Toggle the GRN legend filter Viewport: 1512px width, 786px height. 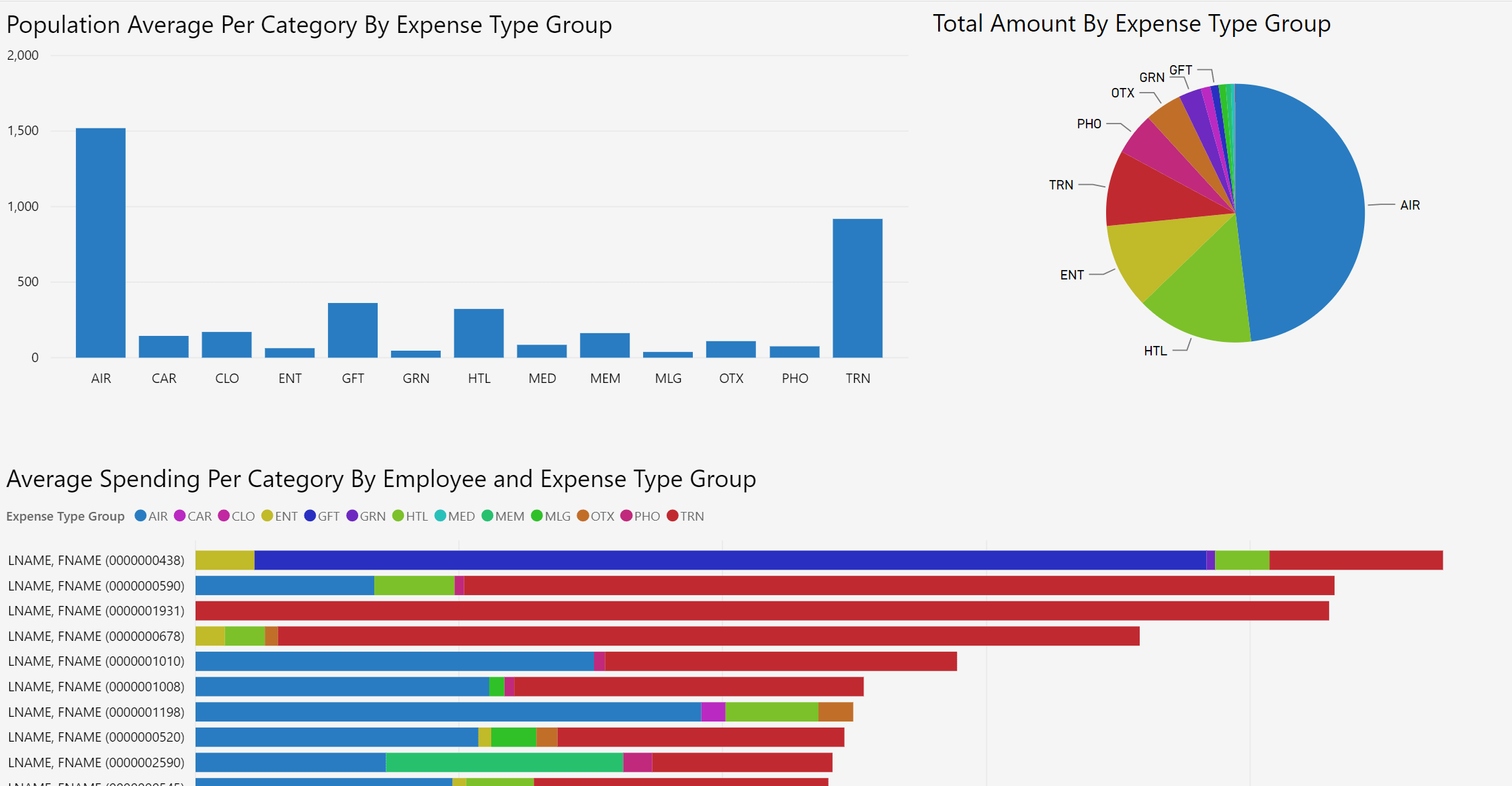coord(353,516)
